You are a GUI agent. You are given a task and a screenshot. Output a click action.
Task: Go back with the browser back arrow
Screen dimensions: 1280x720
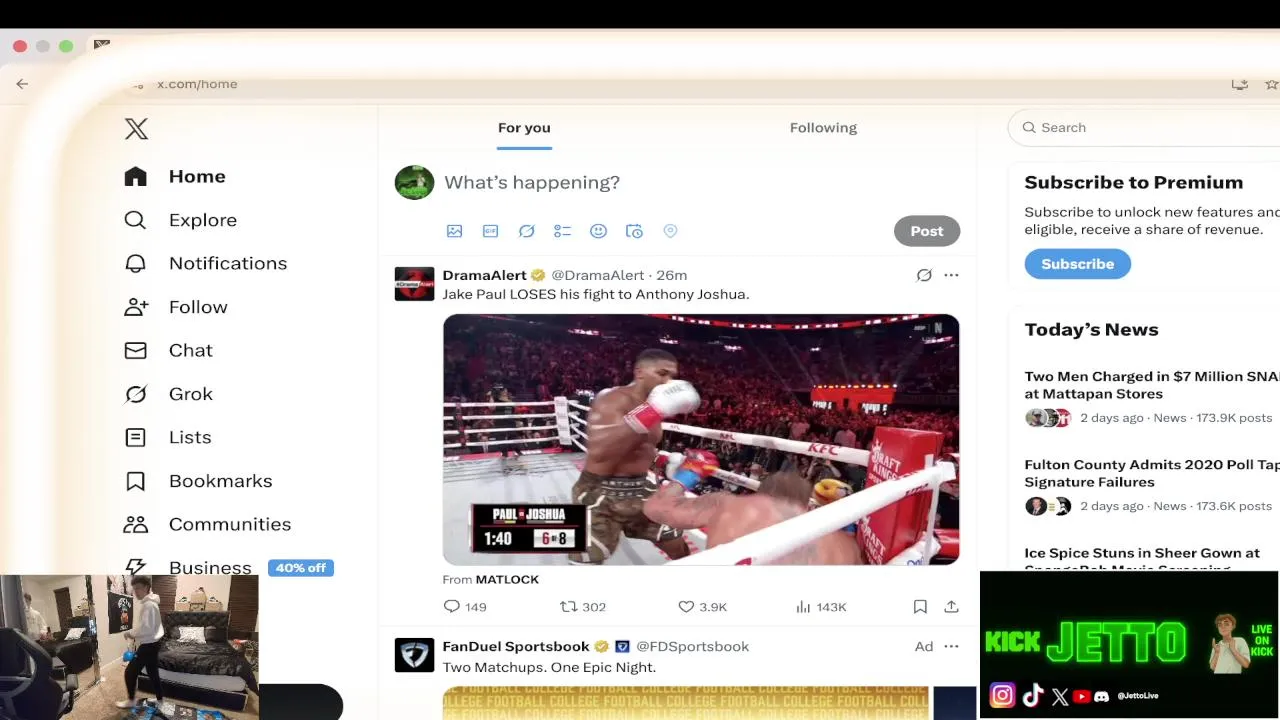(x=22, y=84)
